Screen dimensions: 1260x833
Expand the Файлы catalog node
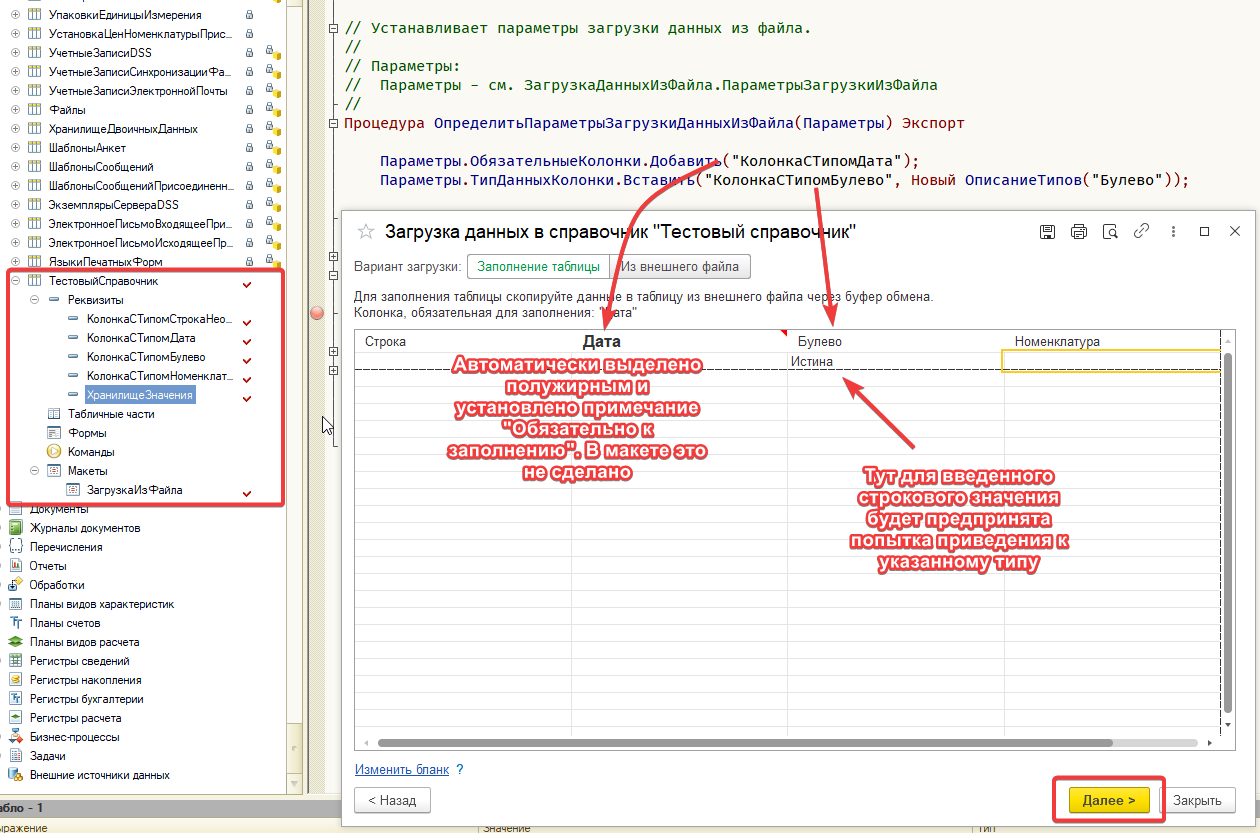pyautogui.click(x=15, y=110)
